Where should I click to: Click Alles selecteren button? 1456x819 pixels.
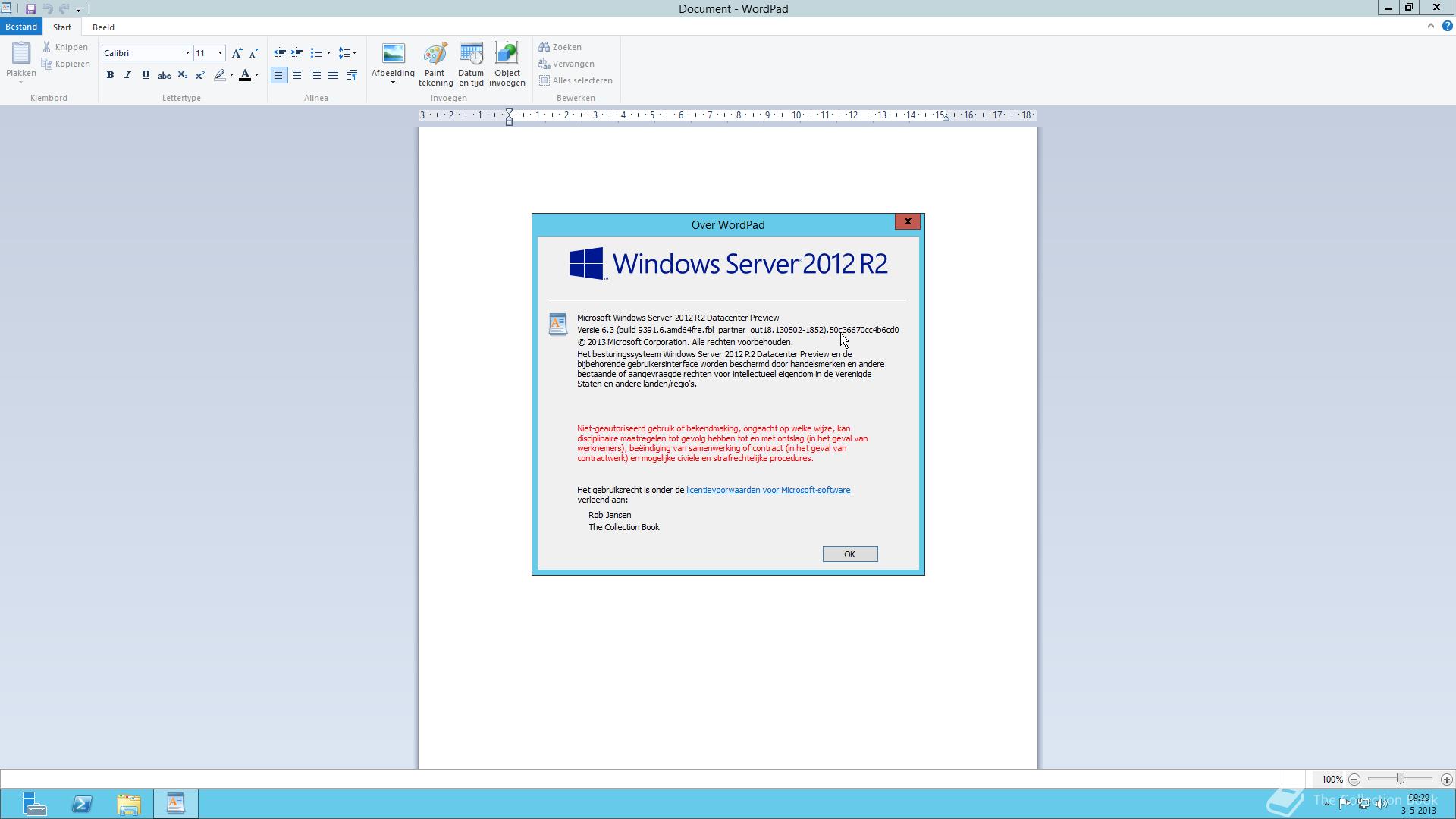coord(576,80)
